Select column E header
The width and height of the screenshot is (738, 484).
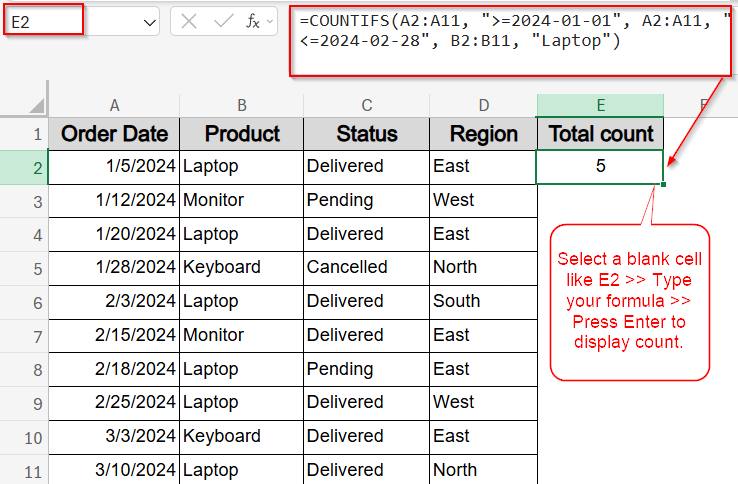click(x=601, y=105)
